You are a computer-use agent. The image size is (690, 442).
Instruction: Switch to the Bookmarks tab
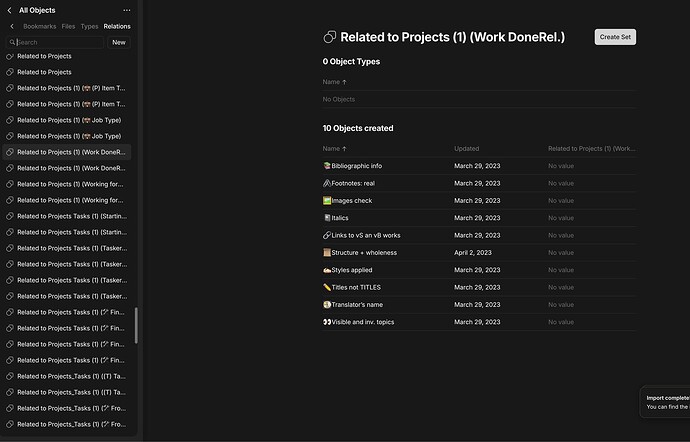point(40,26)
